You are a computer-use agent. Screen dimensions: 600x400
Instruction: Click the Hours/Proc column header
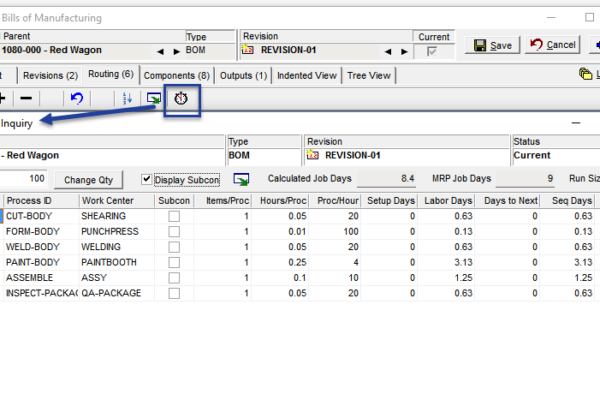pyautogui.click(x=280, y=201)
